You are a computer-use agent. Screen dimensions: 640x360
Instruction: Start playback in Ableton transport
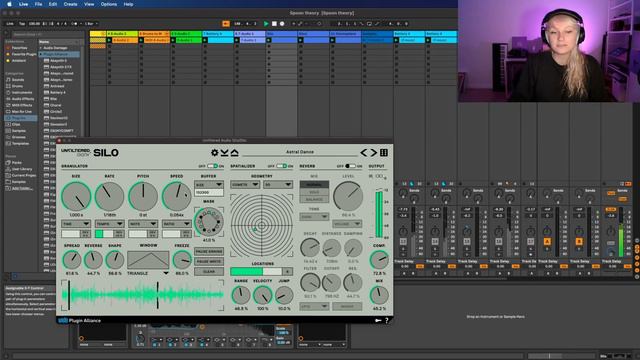tap(266, 24)
